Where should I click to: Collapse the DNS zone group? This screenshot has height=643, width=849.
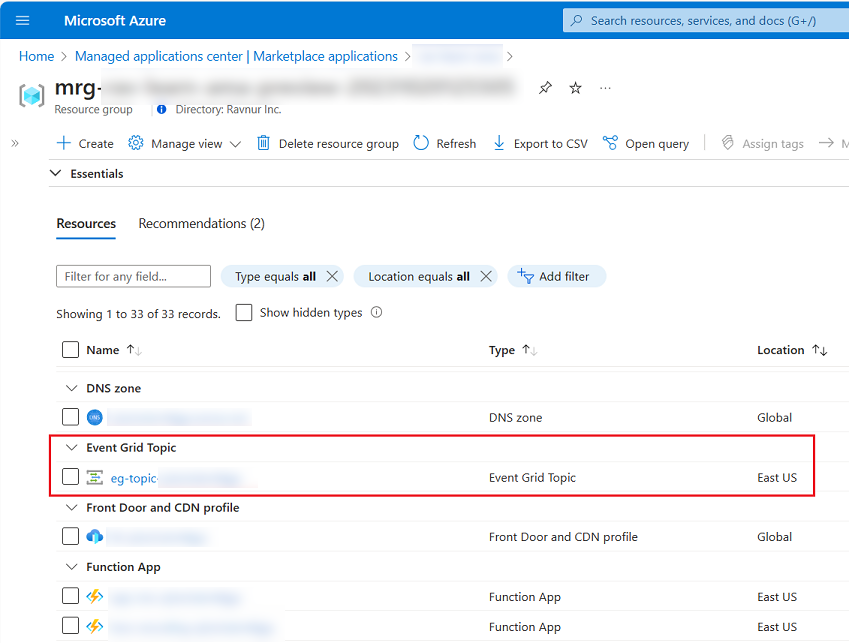pyautogui.click(x=71, y=388)
